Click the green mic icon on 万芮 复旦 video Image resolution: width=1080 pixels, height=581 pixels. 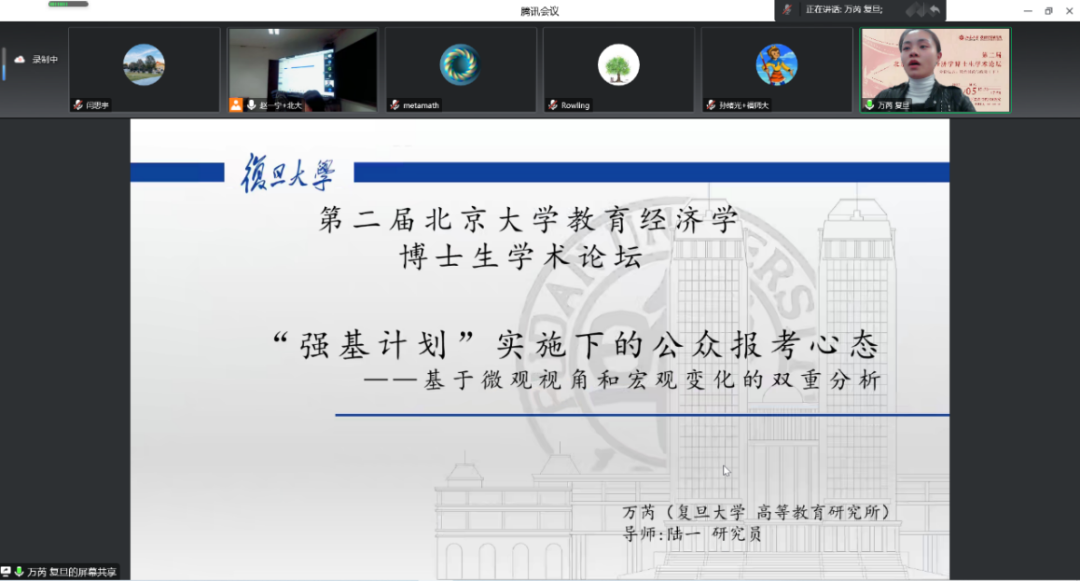[x=869, y=105]
